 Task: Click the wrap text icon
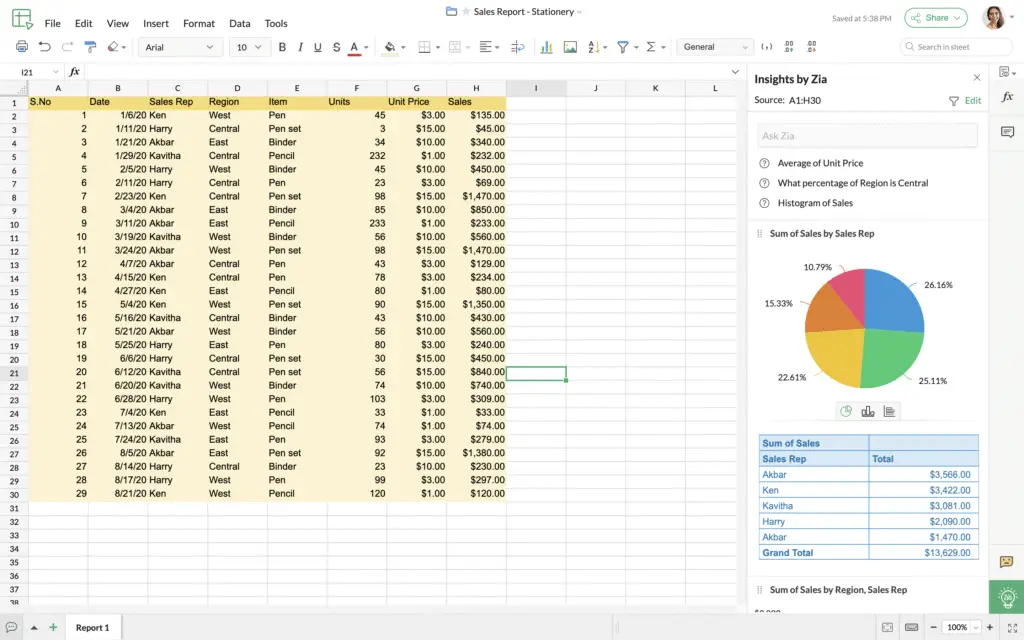(x=517, y=47)
